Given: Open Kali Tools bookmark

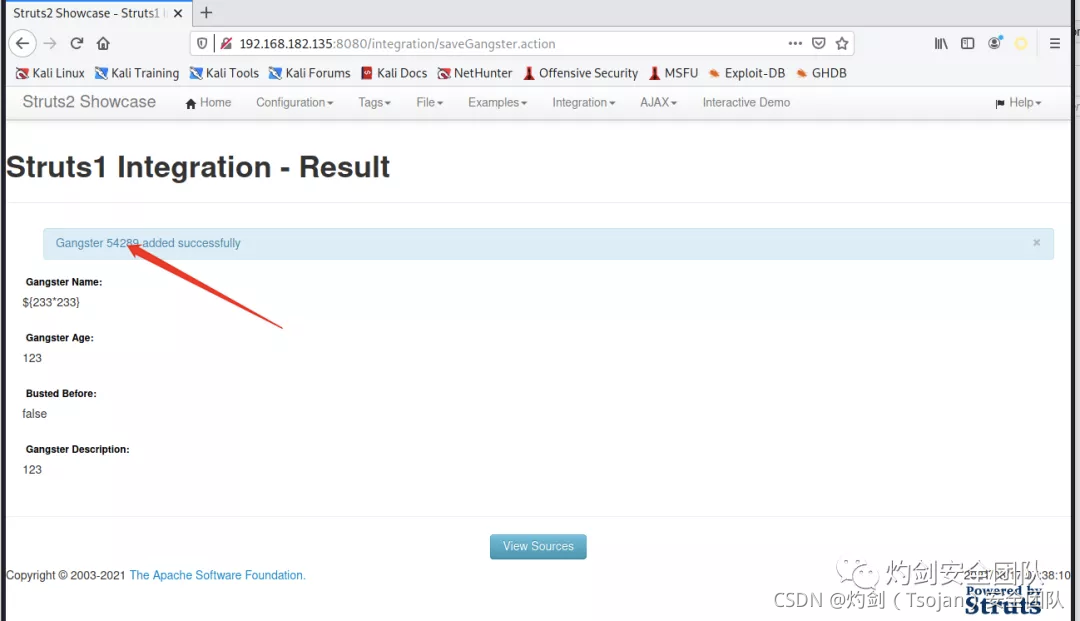Looking at the screenshot, I should [x=224, y=73].
